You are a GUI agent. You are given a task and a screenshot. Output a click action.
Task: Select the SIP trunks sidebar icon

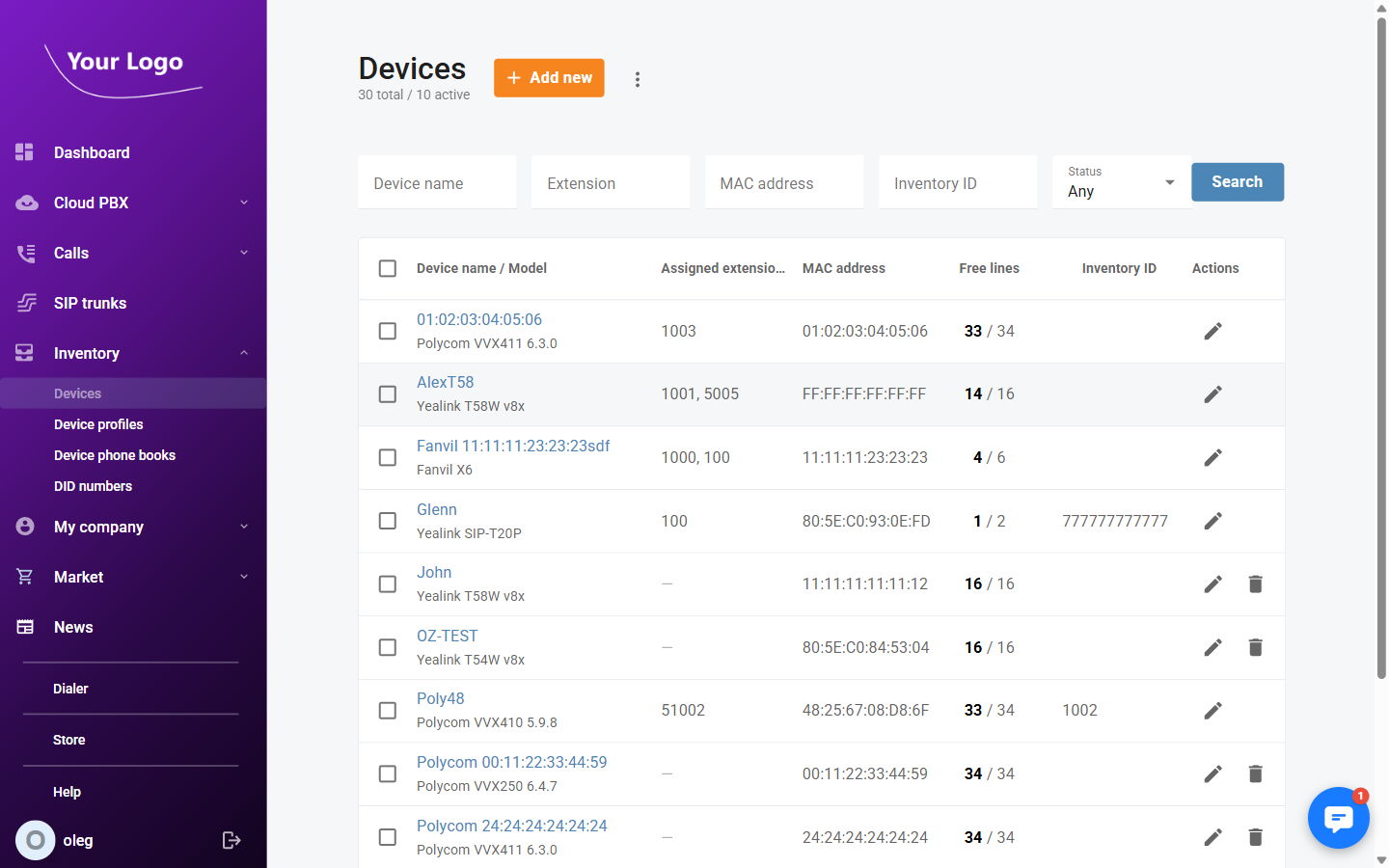(23, 303)
